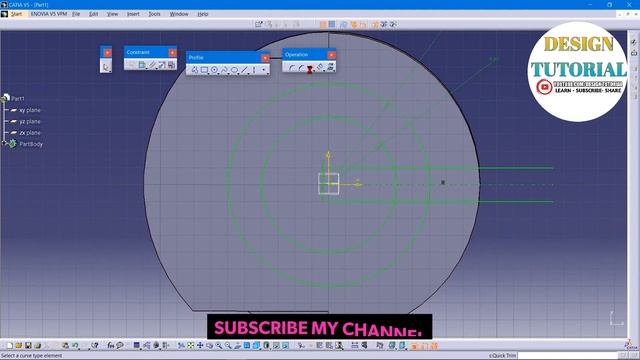The height and width of the screenshot is (360, 640).
Task: Toggle the Geometrical Constraints icon
Action: (353, 24)
